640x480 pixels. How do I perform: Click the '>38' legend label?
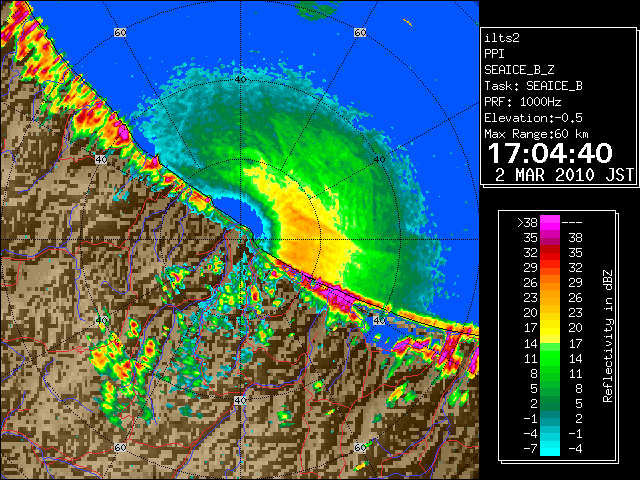(527, 223)
